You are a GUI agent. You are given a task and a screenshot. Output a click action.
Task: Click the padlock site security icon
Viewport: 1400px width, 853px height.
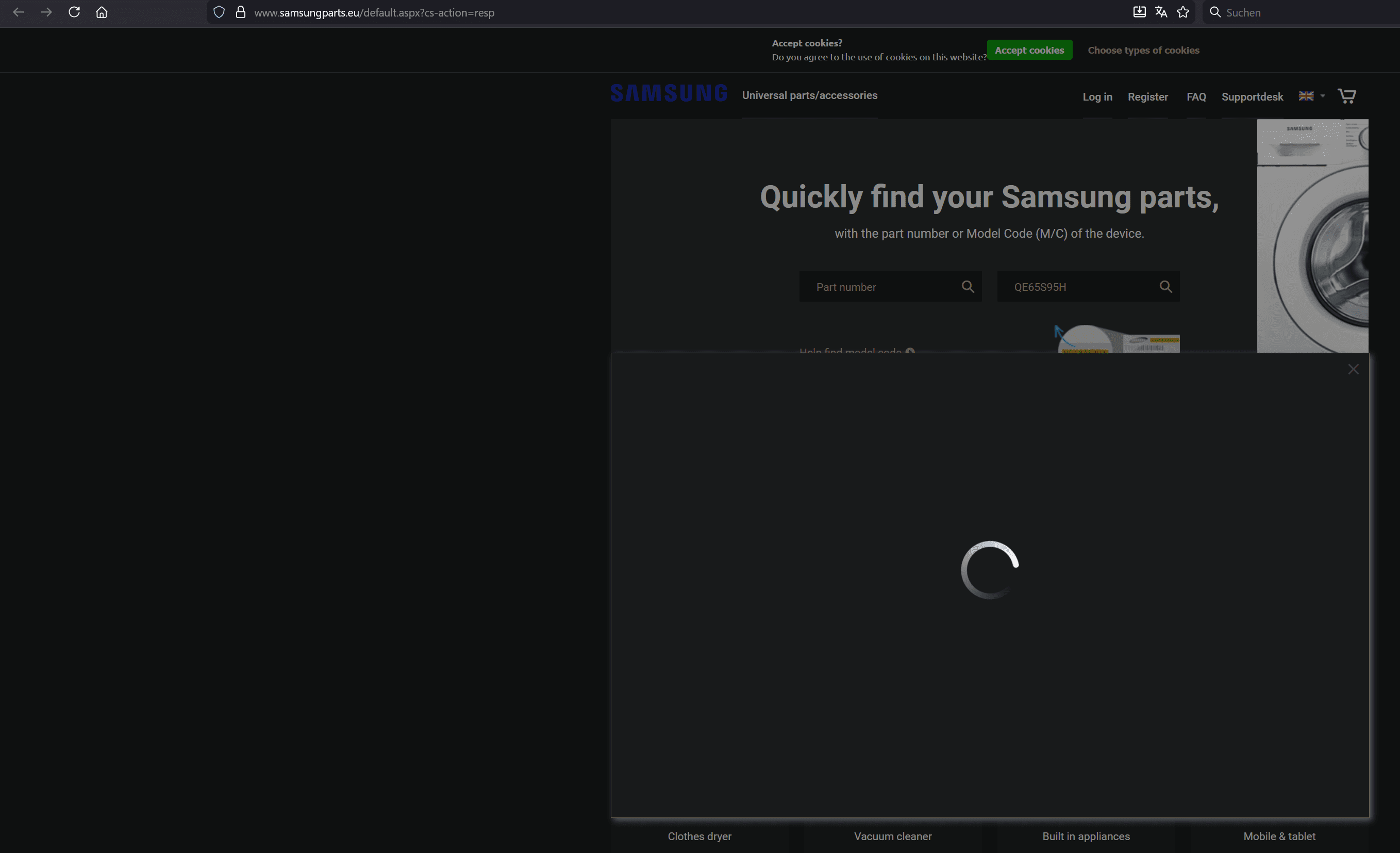coord(240,12)
